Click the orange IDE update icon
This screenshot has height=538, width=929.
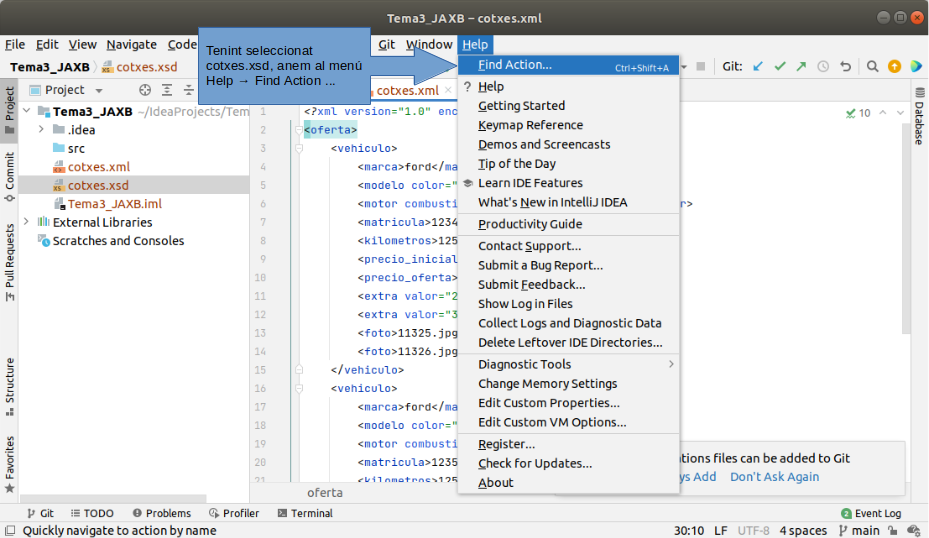(895, 66)
